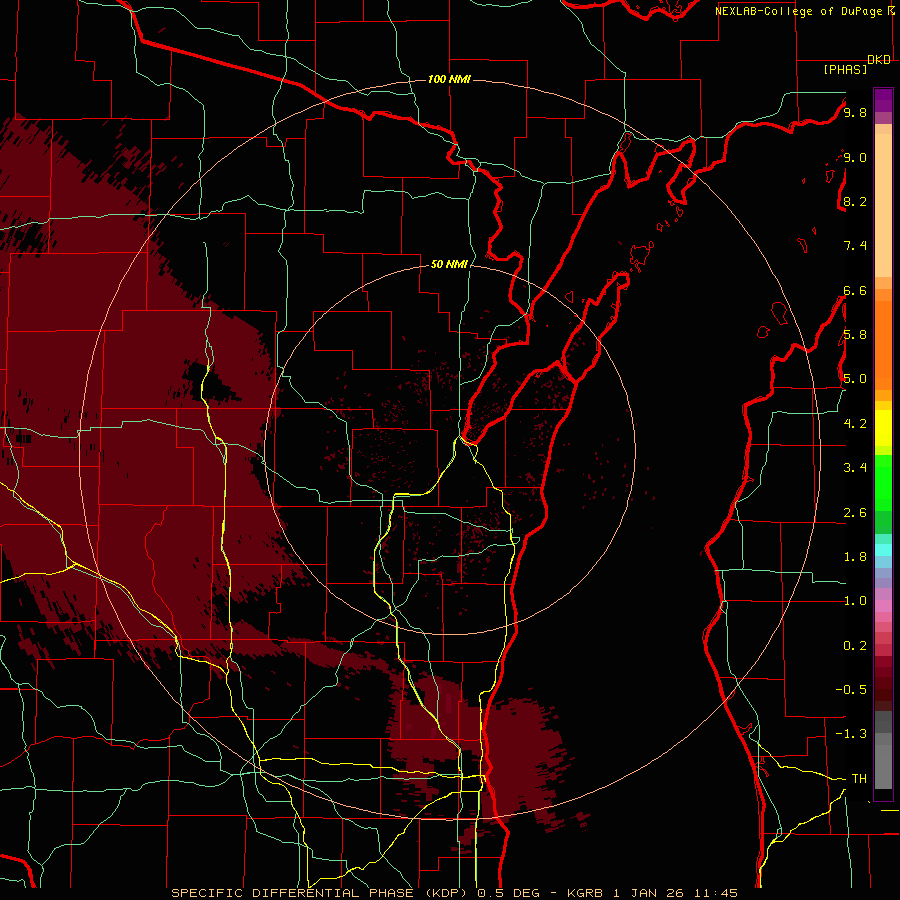The height and width of the screenshot is (900, 900).
Task: Click the 6.6 legend value
Action: point(855,290)
